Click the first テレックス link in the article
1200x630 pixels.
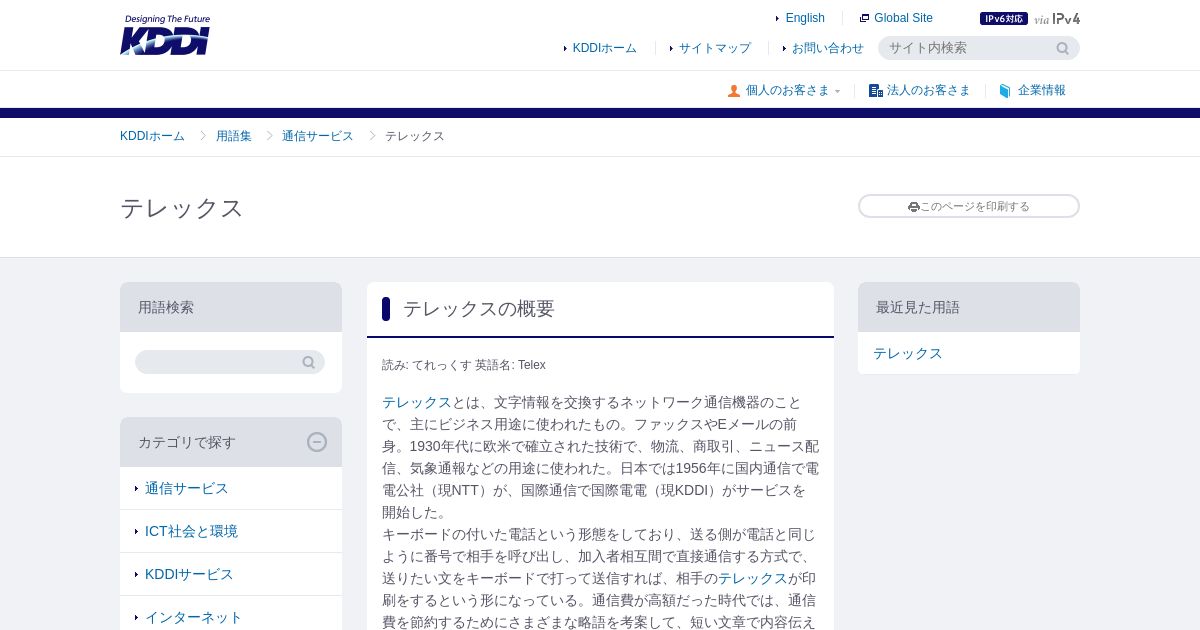(417, 402)
